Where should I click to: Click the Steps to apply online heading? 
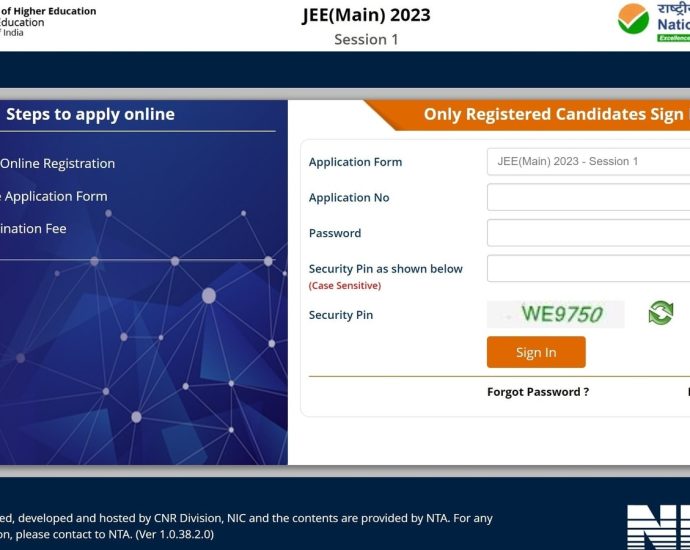(90, 114)
